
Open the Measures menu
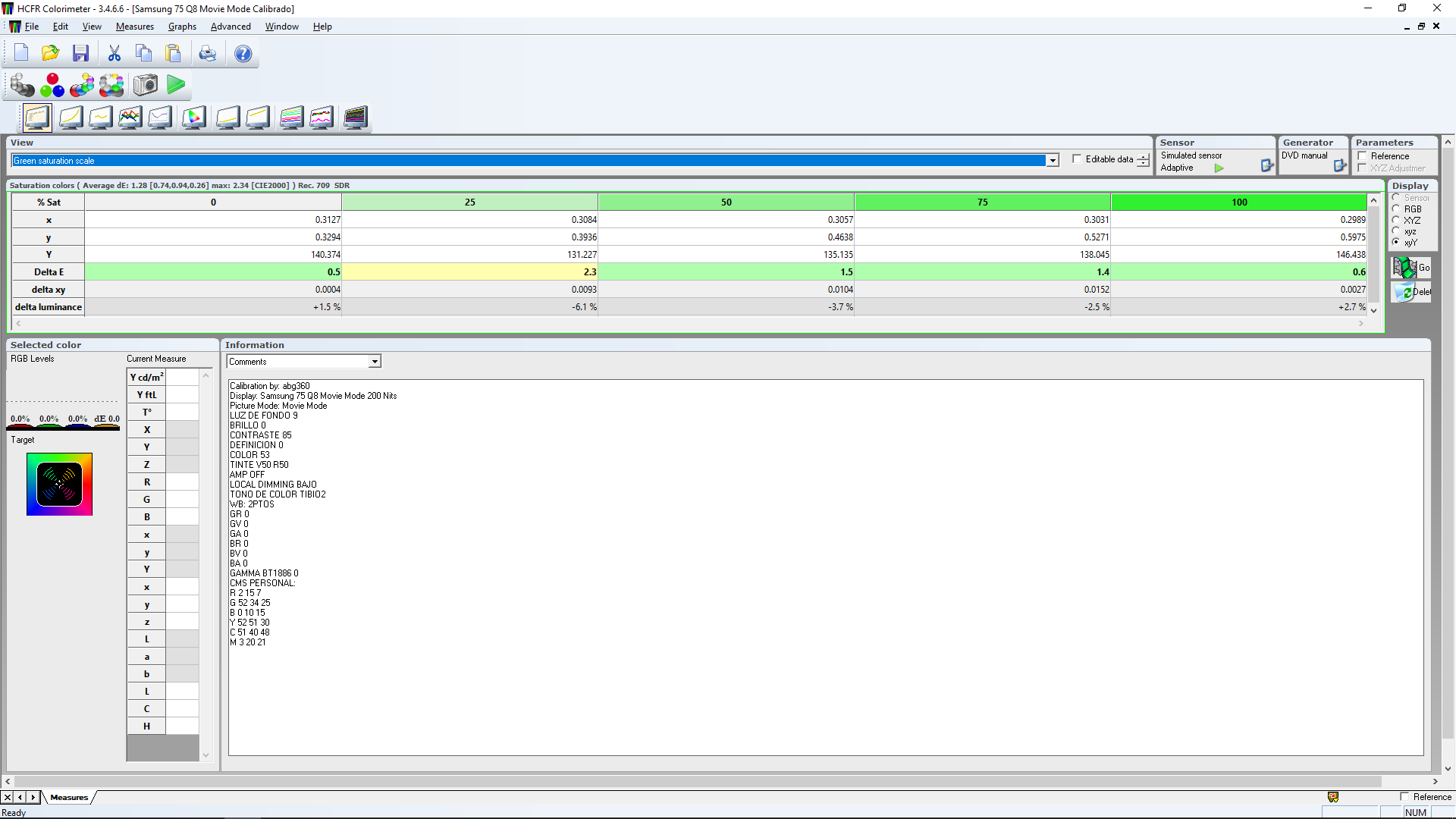click(x=134, y=27)
